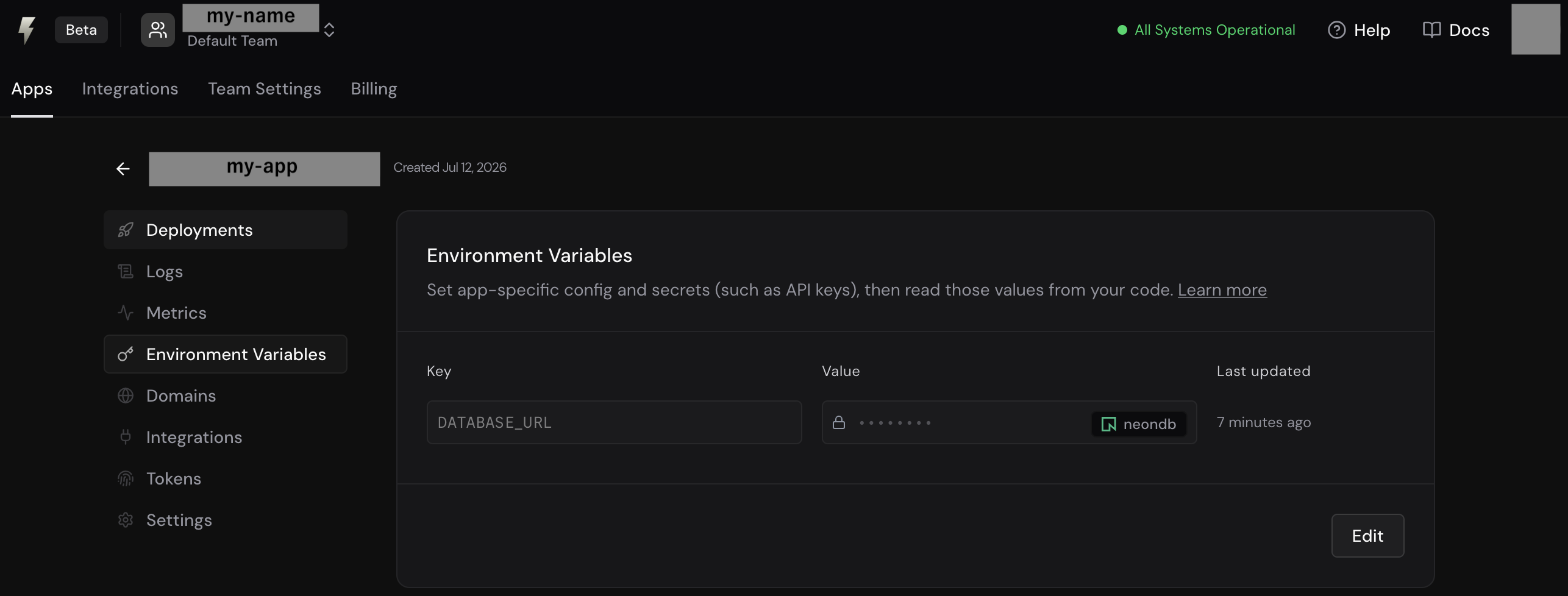Open All Systems Operational status
1568x596 pixels.
point(1206,30)
